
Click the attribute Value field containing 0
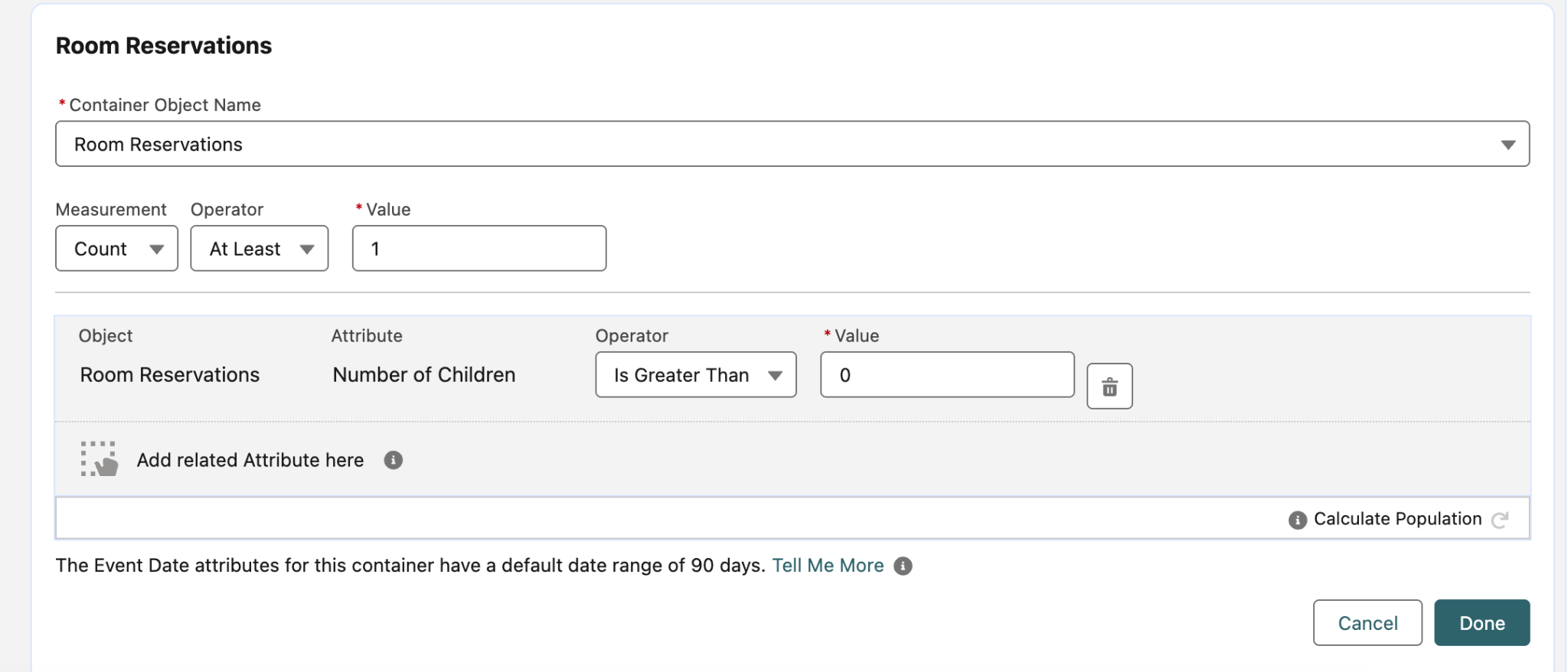(947, 374)
